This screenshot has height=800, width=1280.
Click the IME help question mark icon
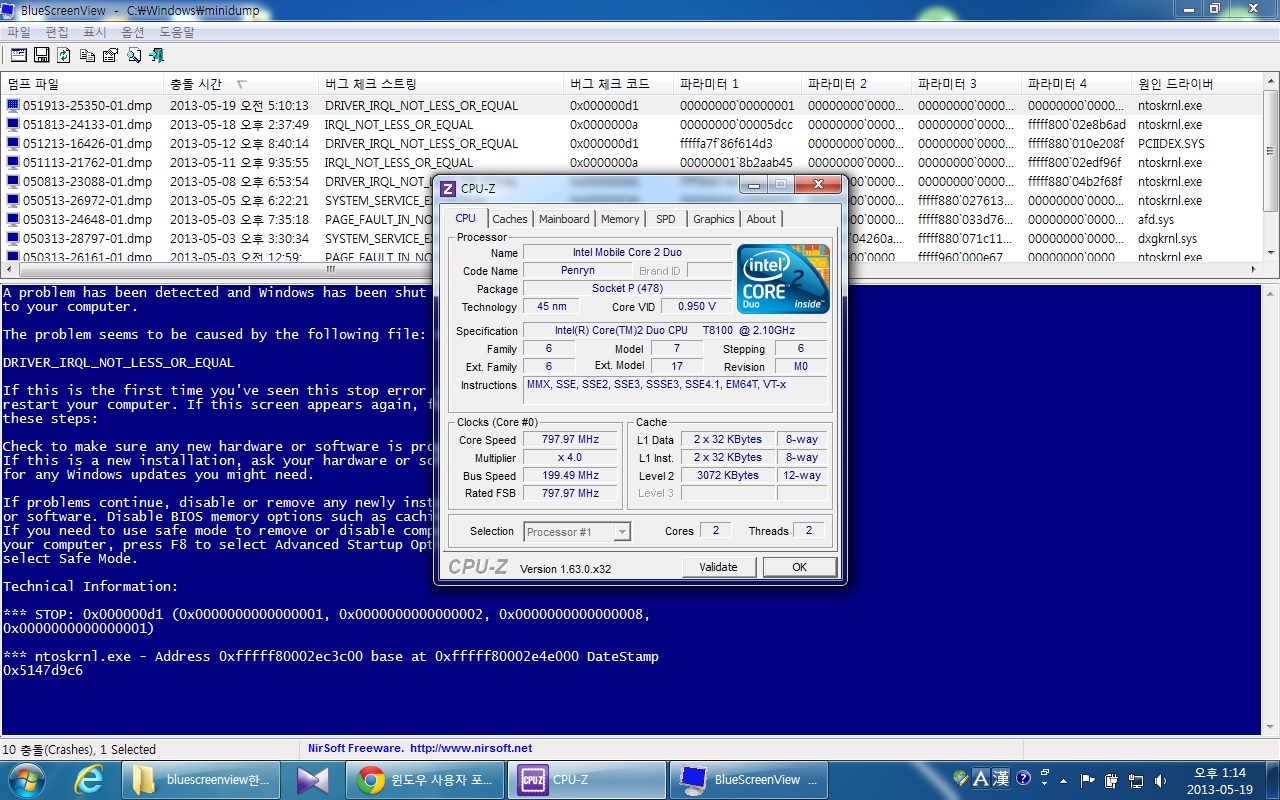pyautogui.click(x=1023, y=778)
